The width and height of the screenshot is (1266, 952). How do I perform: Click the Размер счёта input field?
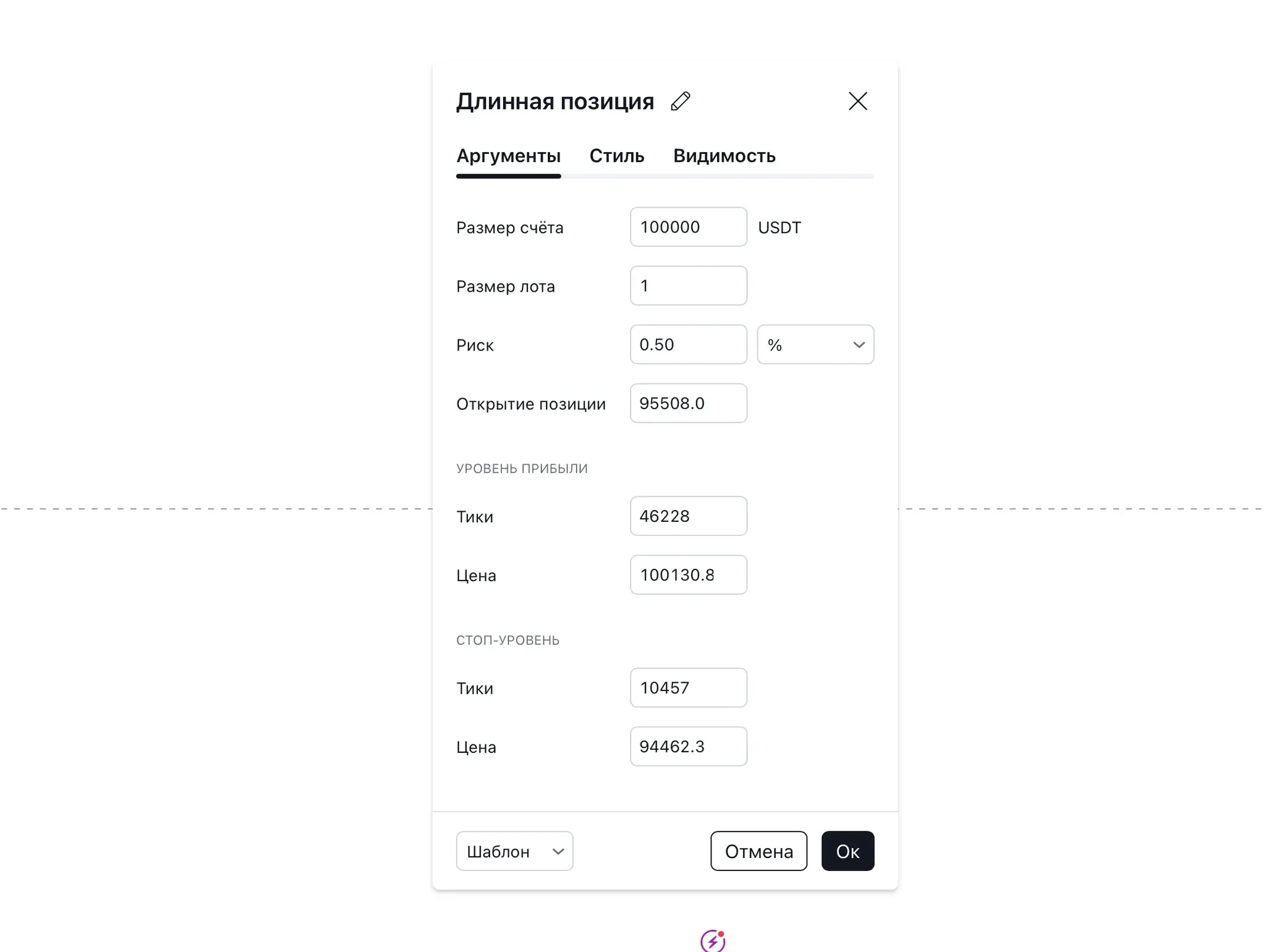pyautogui.click(x=688, y=227)
